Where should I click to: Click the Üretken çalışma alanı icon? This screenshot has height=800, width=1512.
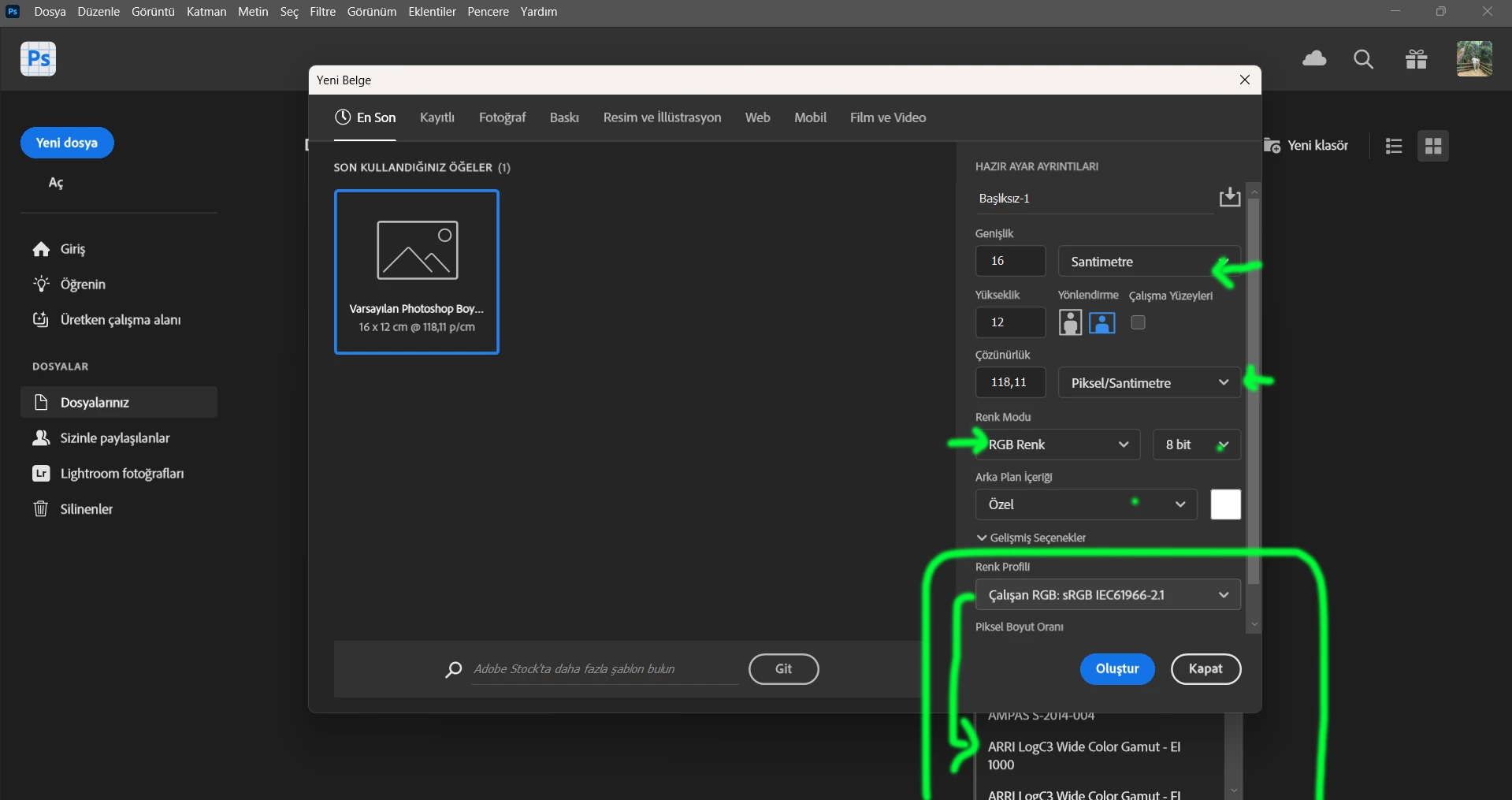point(41,319)
